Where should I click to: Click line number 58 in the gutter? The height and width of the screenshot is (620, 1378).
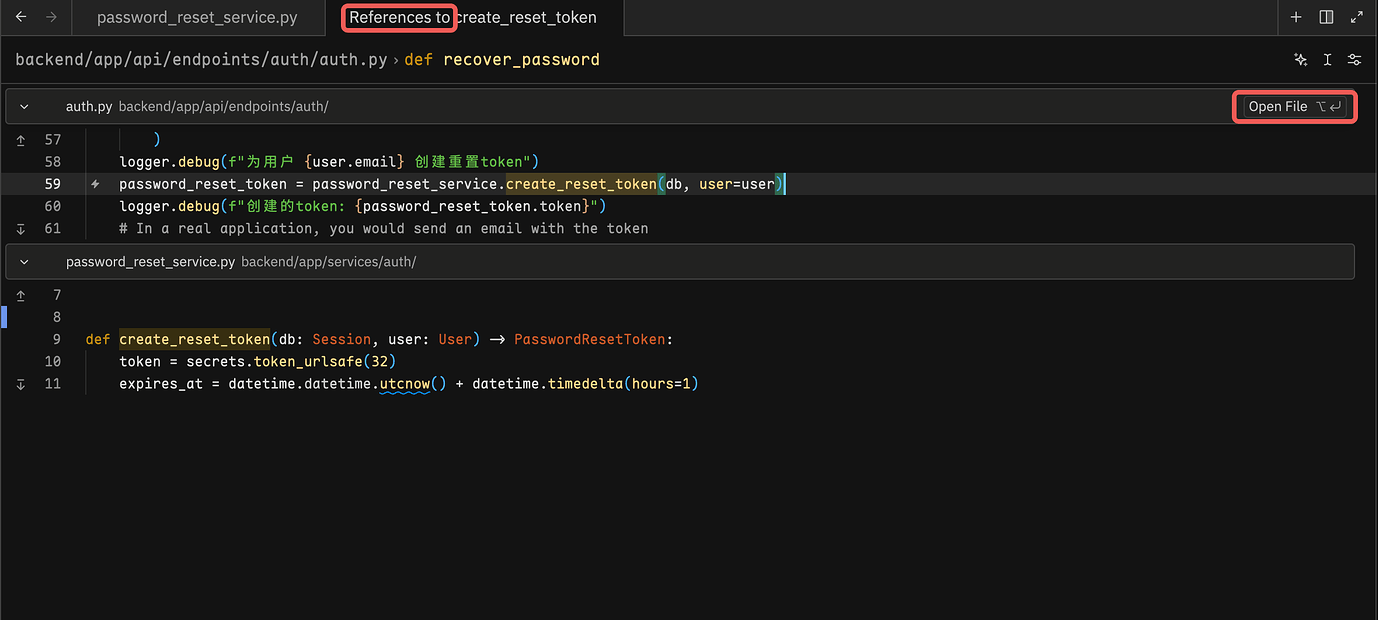[x=53, y=162]
